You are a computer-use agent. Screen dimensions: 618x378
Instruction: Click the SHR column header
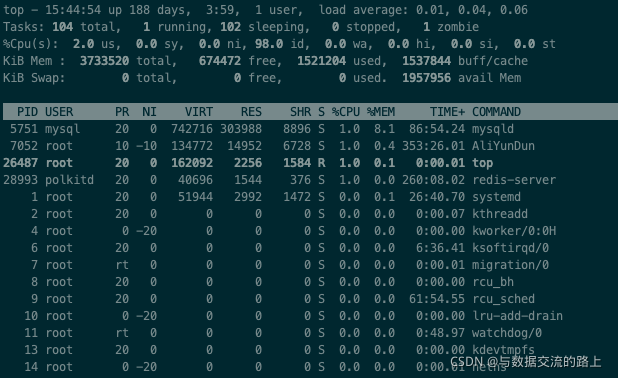(x=301, y=112)
